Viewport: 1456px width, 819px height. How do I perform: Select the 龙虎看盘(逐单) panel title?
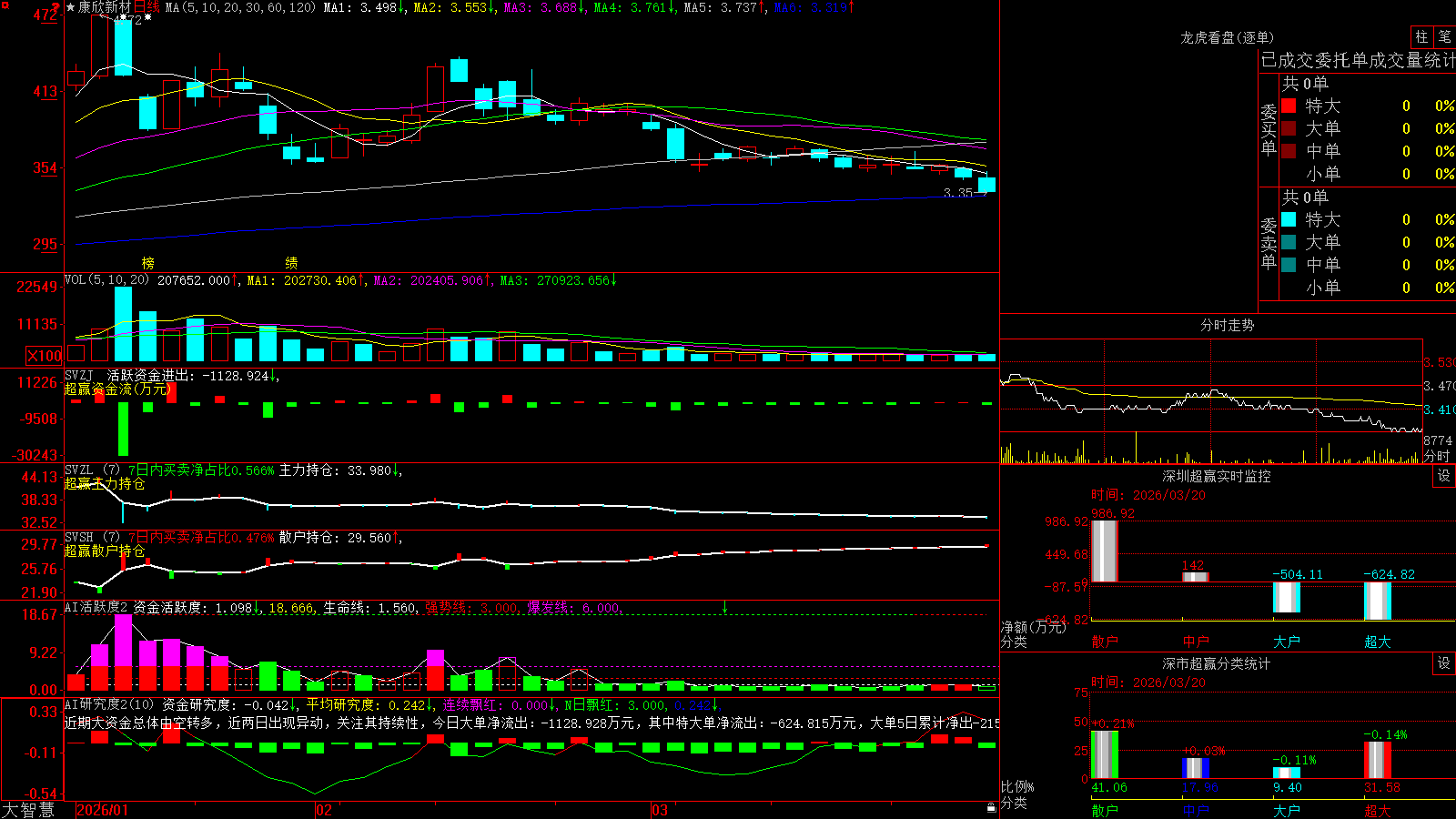point(1227,37)
